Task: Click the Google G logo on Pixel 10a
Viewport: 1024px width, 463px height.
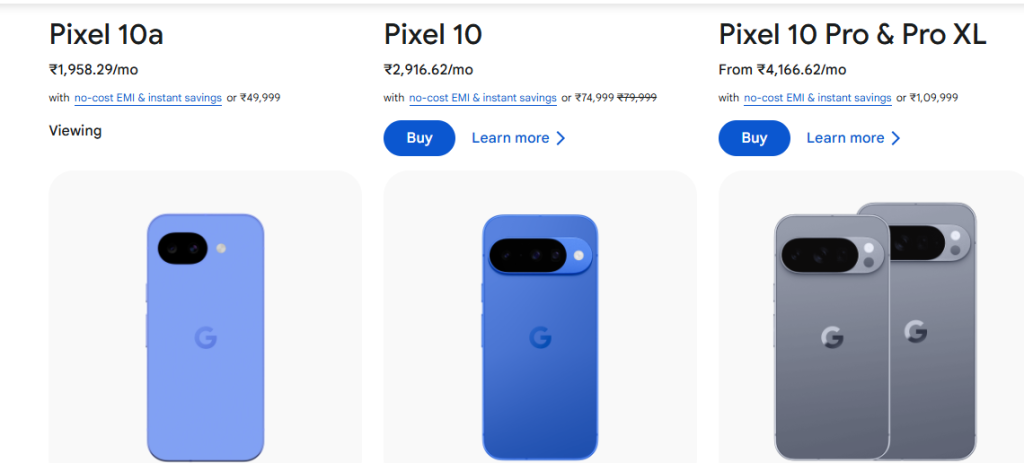Action: 205,338
